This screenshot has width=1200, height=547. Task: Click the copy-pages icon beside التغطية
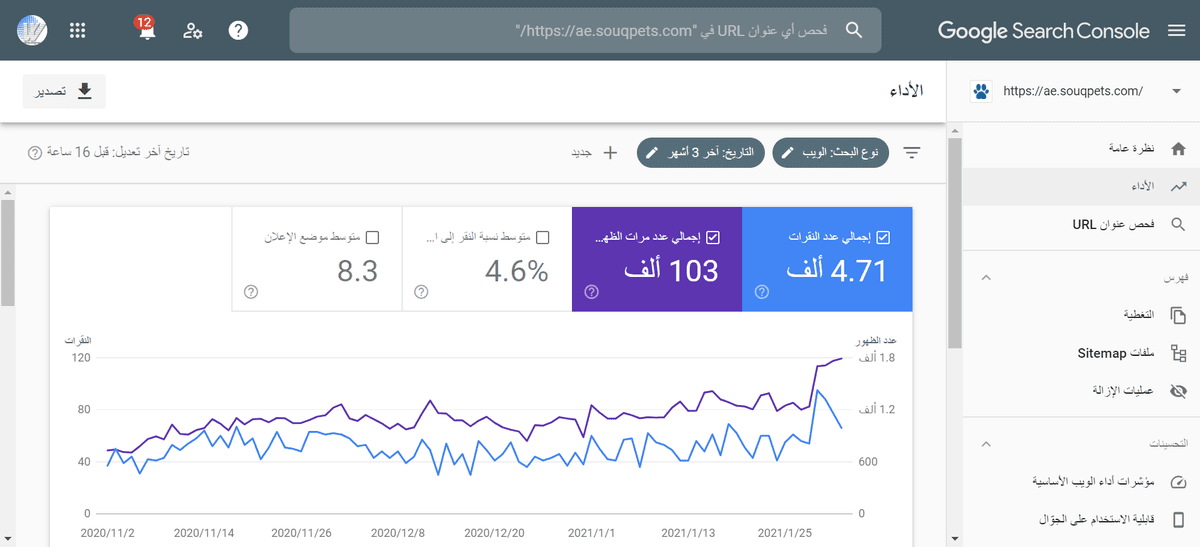pyautogui.click(x=1178, y=315)
